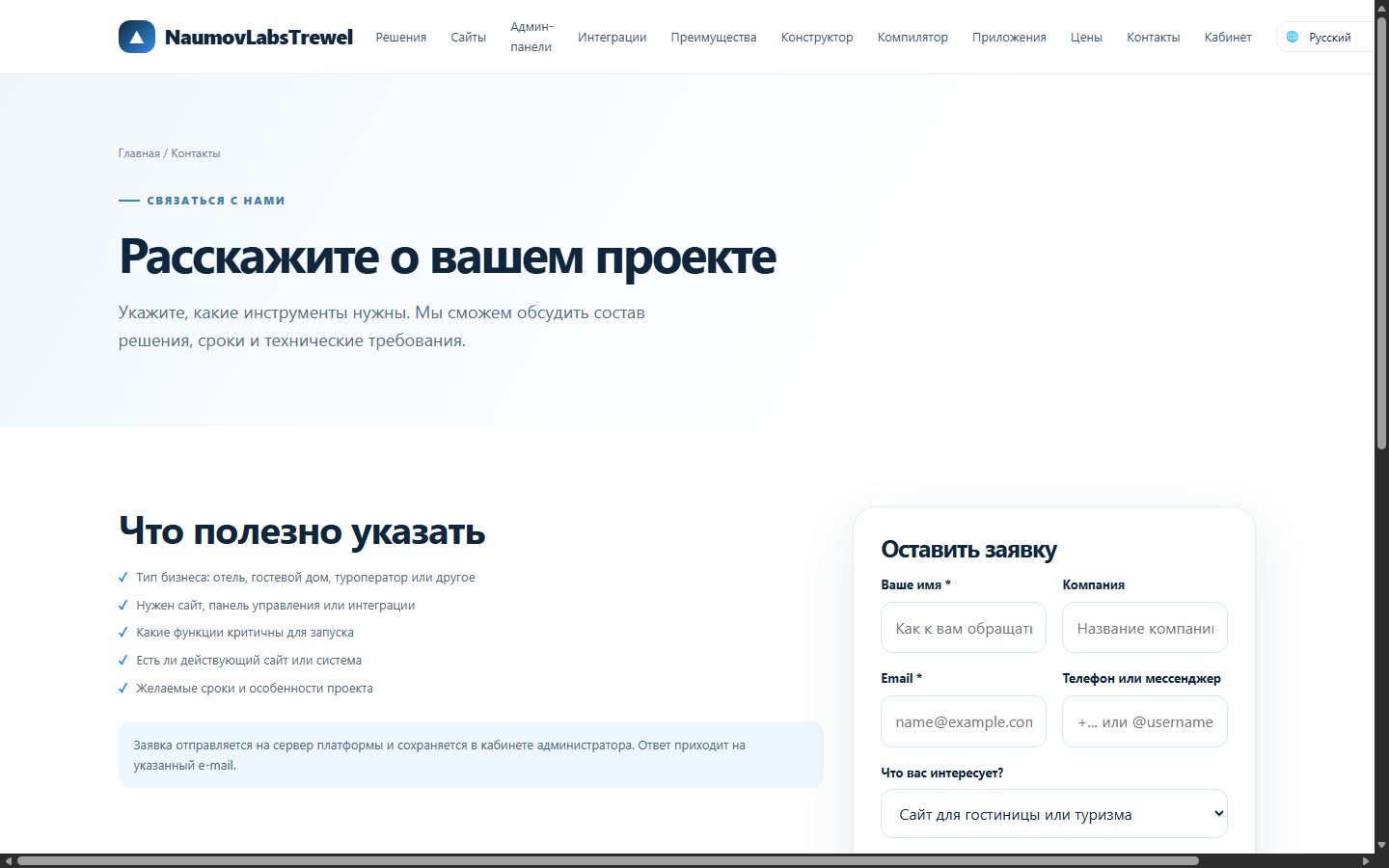Focus the Ваше имя input field
This screenshot has height=868, width=1389.
[x=964, y=628]
